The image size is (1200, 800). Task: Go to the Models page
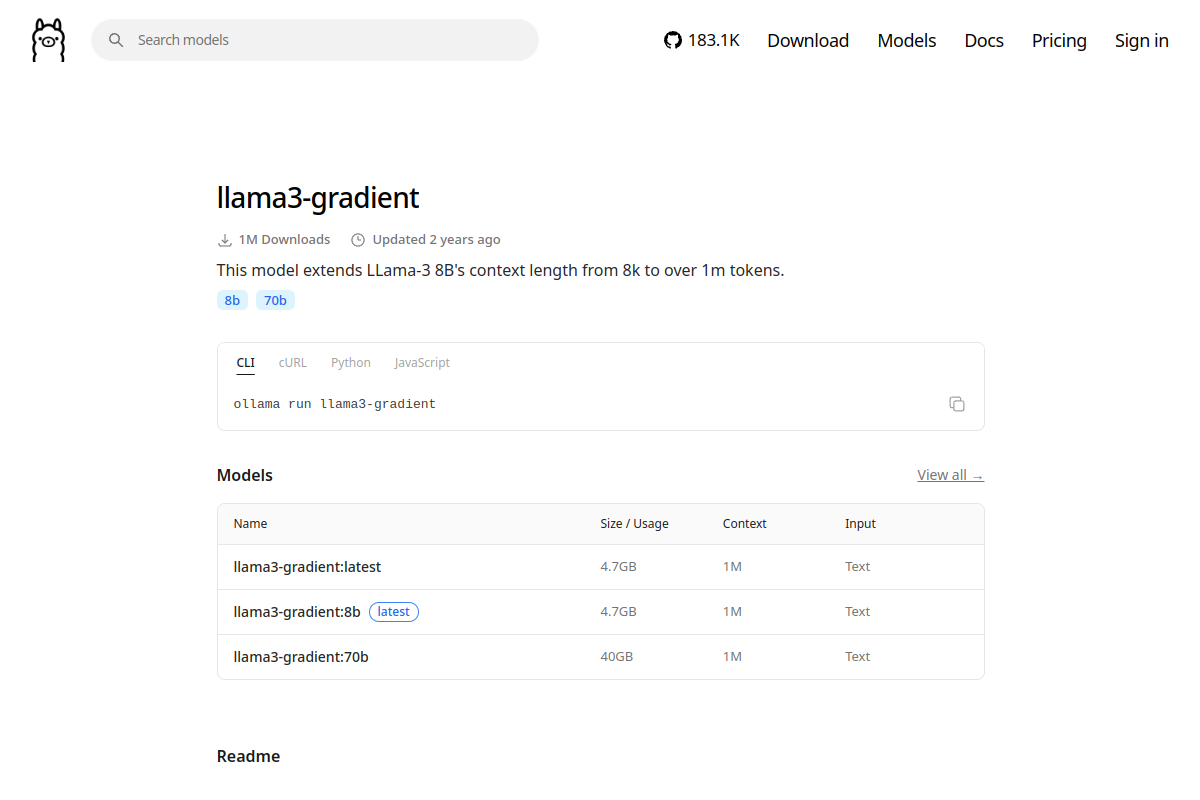[x=907, y=40]
